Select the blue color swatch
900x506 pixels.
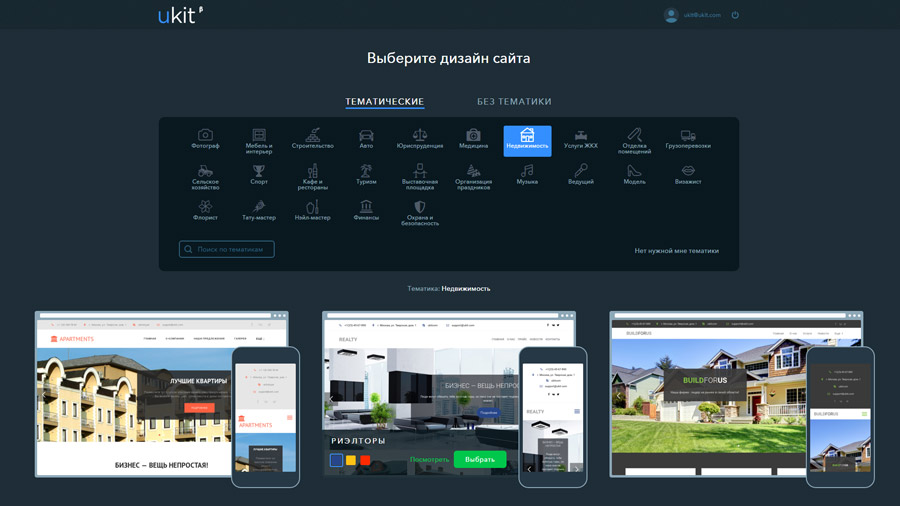[x=337, y=460]
